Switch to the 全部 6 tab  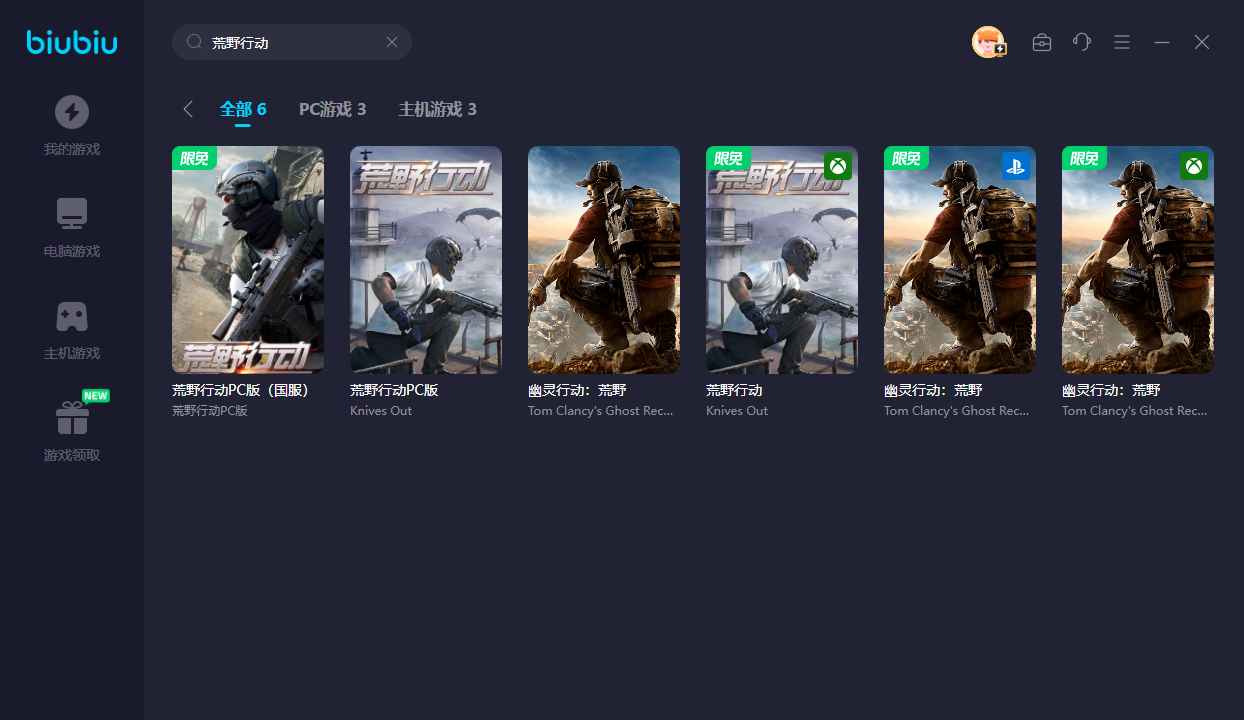click(243, 109)
